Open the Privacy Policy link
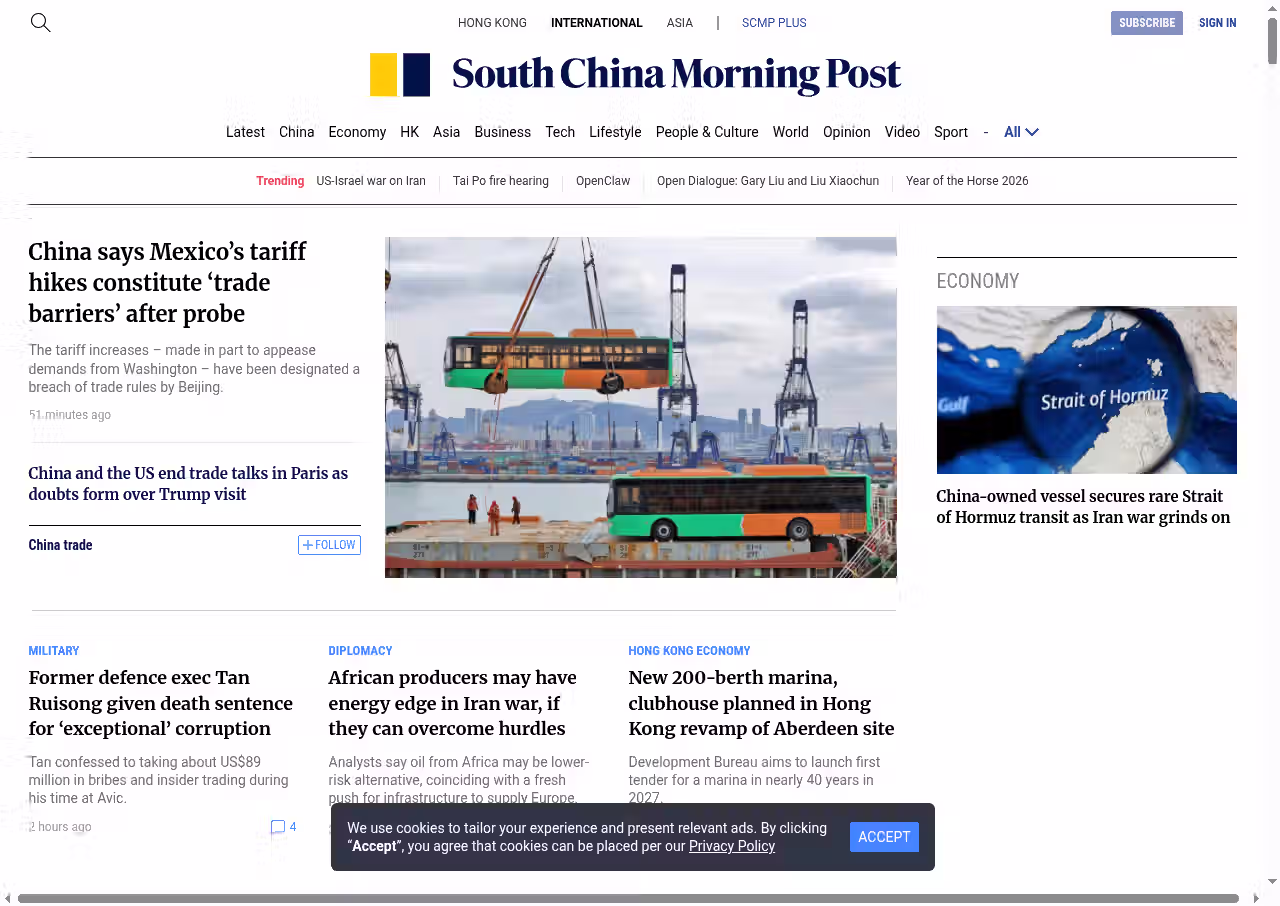1280x906 pixels. click(x=731, y=846)
